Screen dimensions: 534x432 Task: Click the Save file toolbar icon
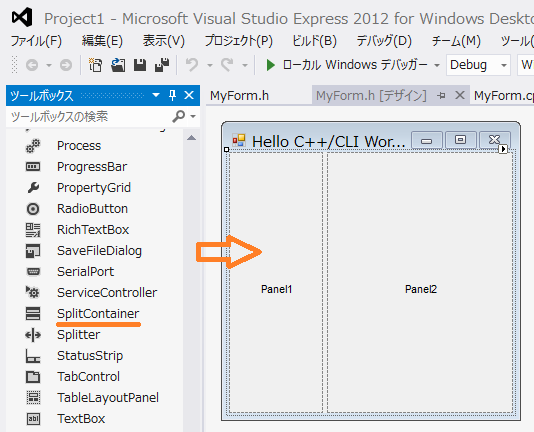click(140, 65)
